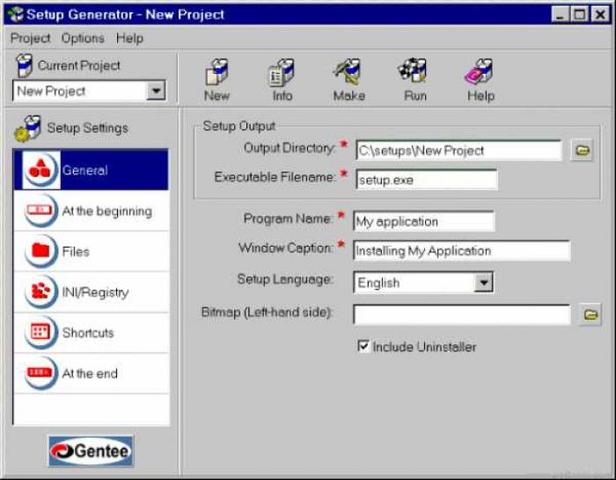Screen dimensions: 616x480
Task: Click the Current Project box icon
Action: (x=24, y=65)
